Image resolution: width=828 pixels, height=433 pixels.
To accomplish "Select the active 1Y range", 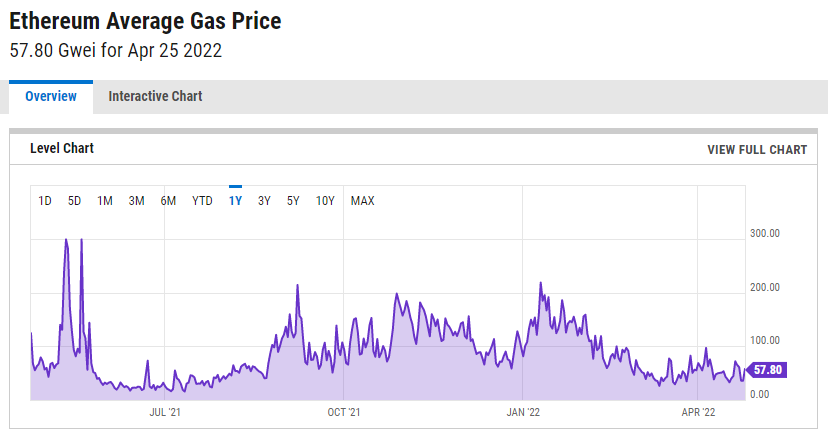I will [236, 201].
